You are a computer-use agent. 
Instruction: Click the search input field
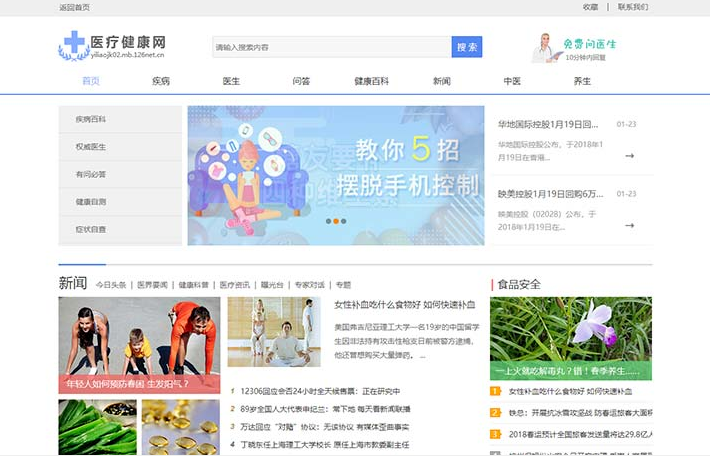pos(330,47)
